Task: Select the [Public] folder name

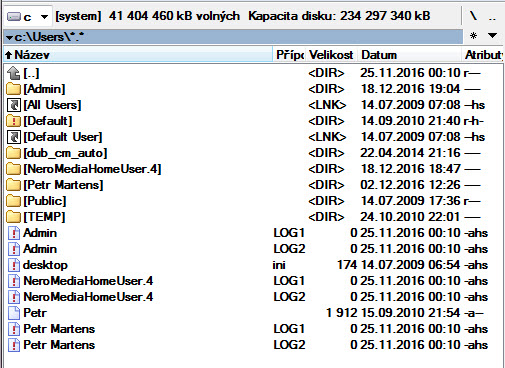Action: point(45,201)
